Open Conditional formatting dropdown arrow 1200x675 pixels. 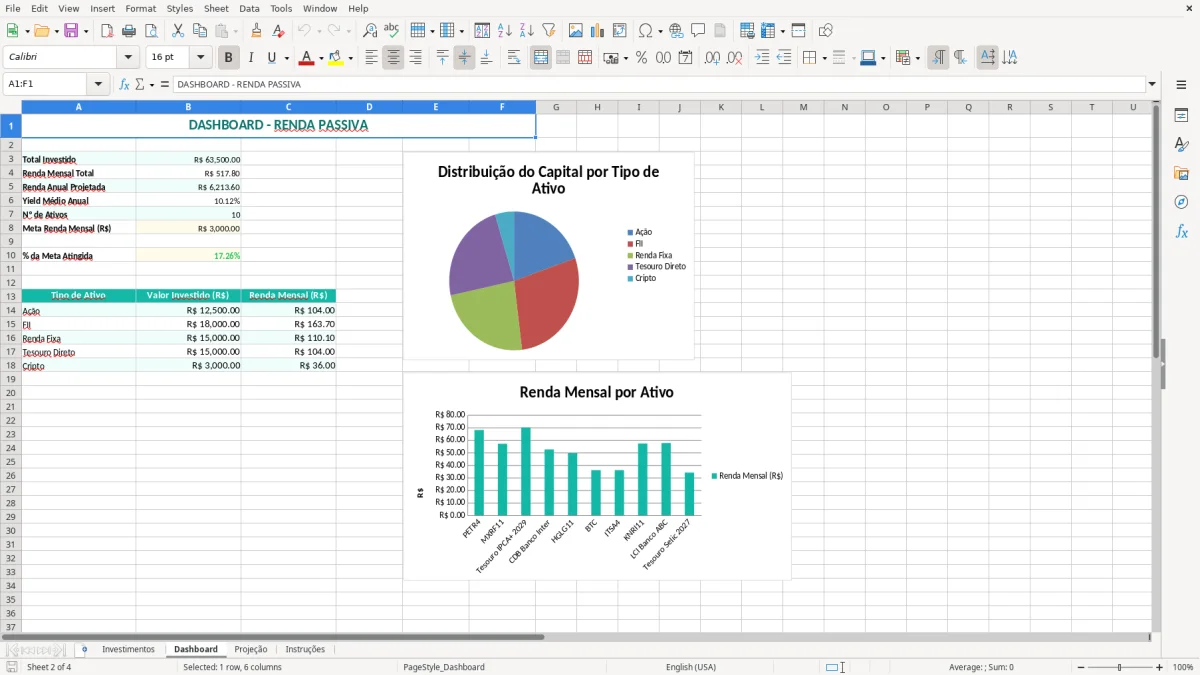pos(917,58)
